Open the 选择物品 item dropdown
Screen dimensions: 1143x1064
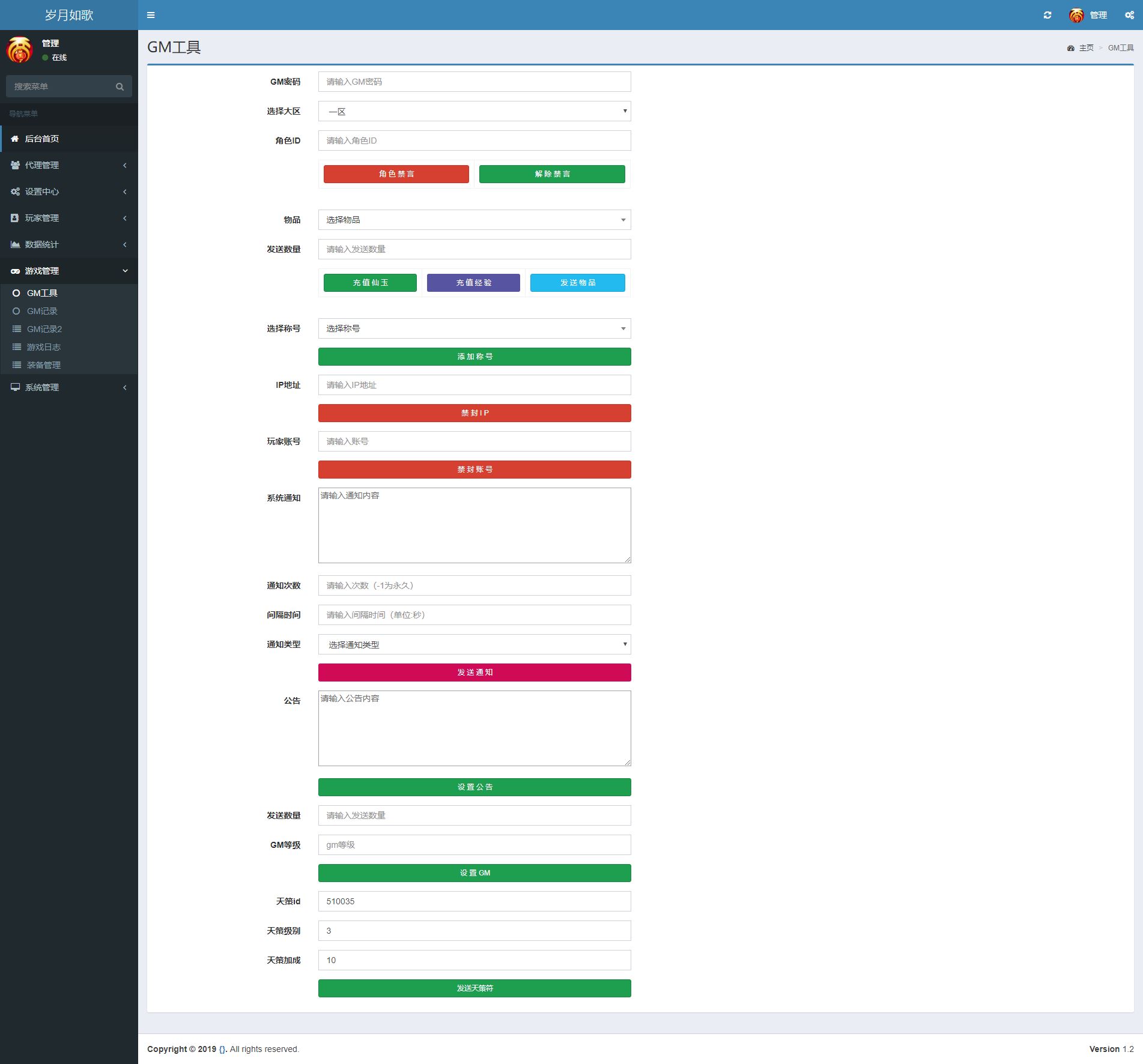tap(474, 220)
